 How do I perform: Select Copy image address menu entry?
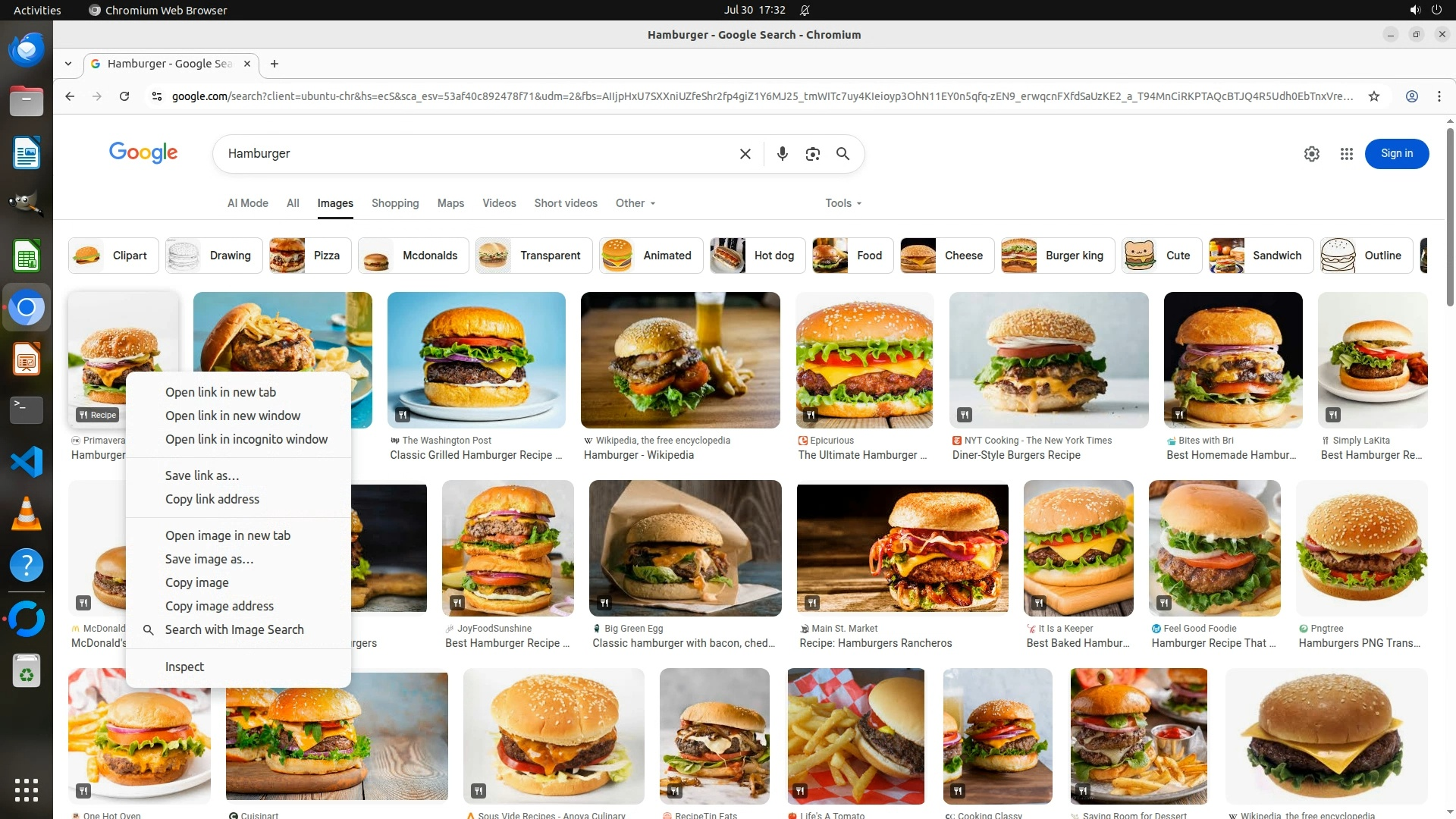click(x=219, y=606)
